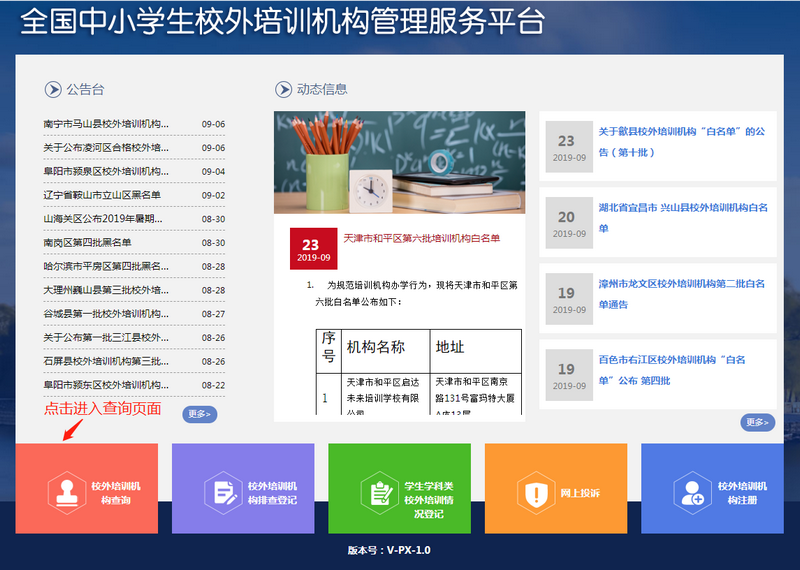The image size is (800, 570).
Task: Open notice 关于公布凌河区合格校外培...
Action: pos(106,147)
